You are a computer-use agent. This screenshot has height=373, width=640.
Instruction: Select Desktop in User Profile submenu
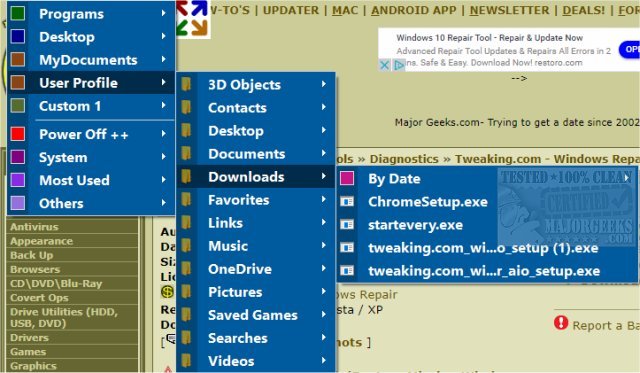tap(256, 131)
